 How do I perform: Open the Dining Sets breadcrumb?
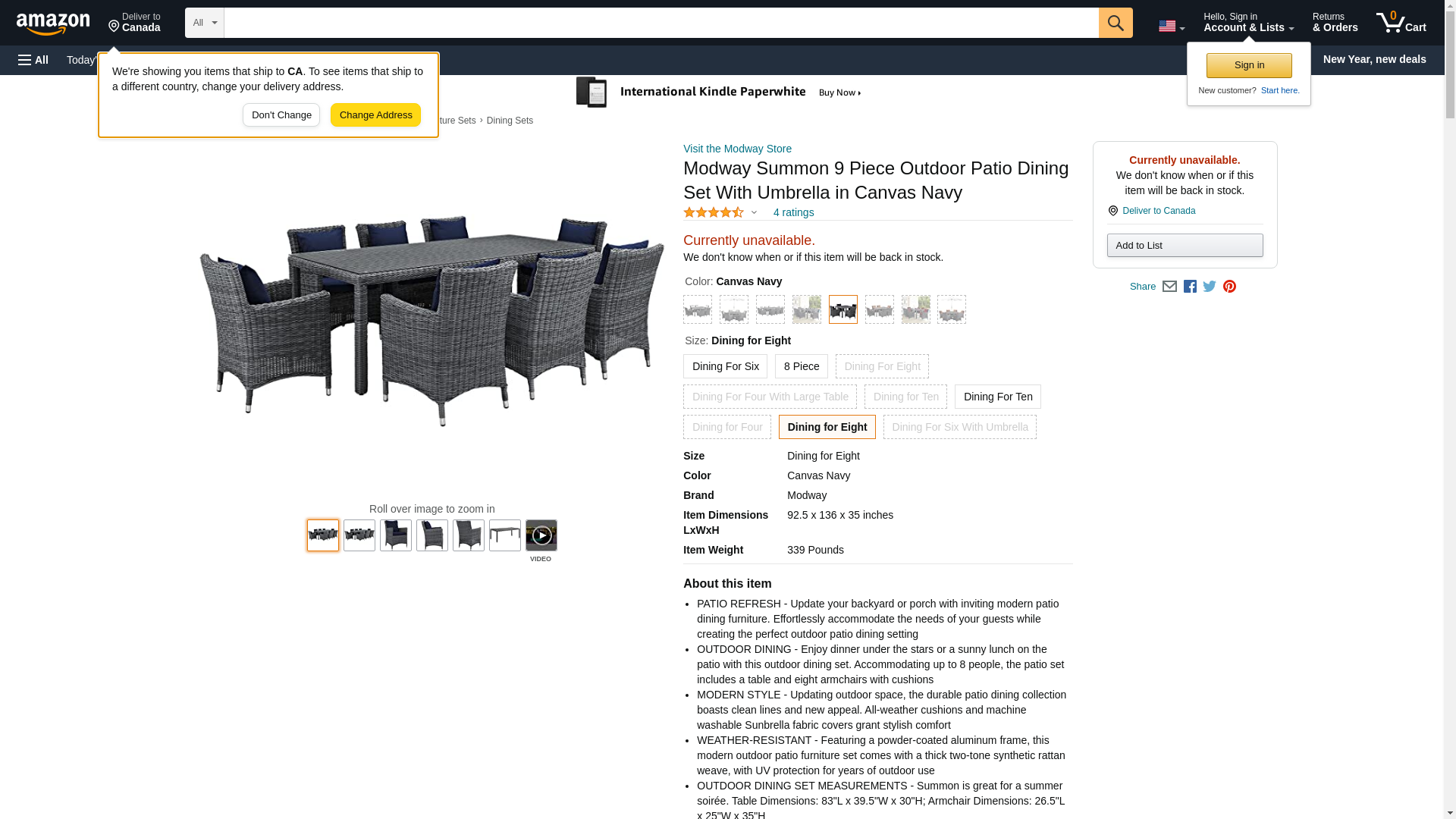[510, 121]
